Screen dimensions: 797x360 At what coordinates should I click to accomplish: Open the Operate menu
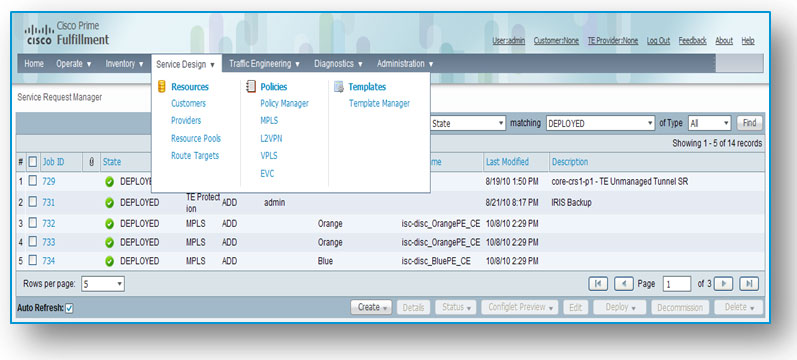click(74, 64)
